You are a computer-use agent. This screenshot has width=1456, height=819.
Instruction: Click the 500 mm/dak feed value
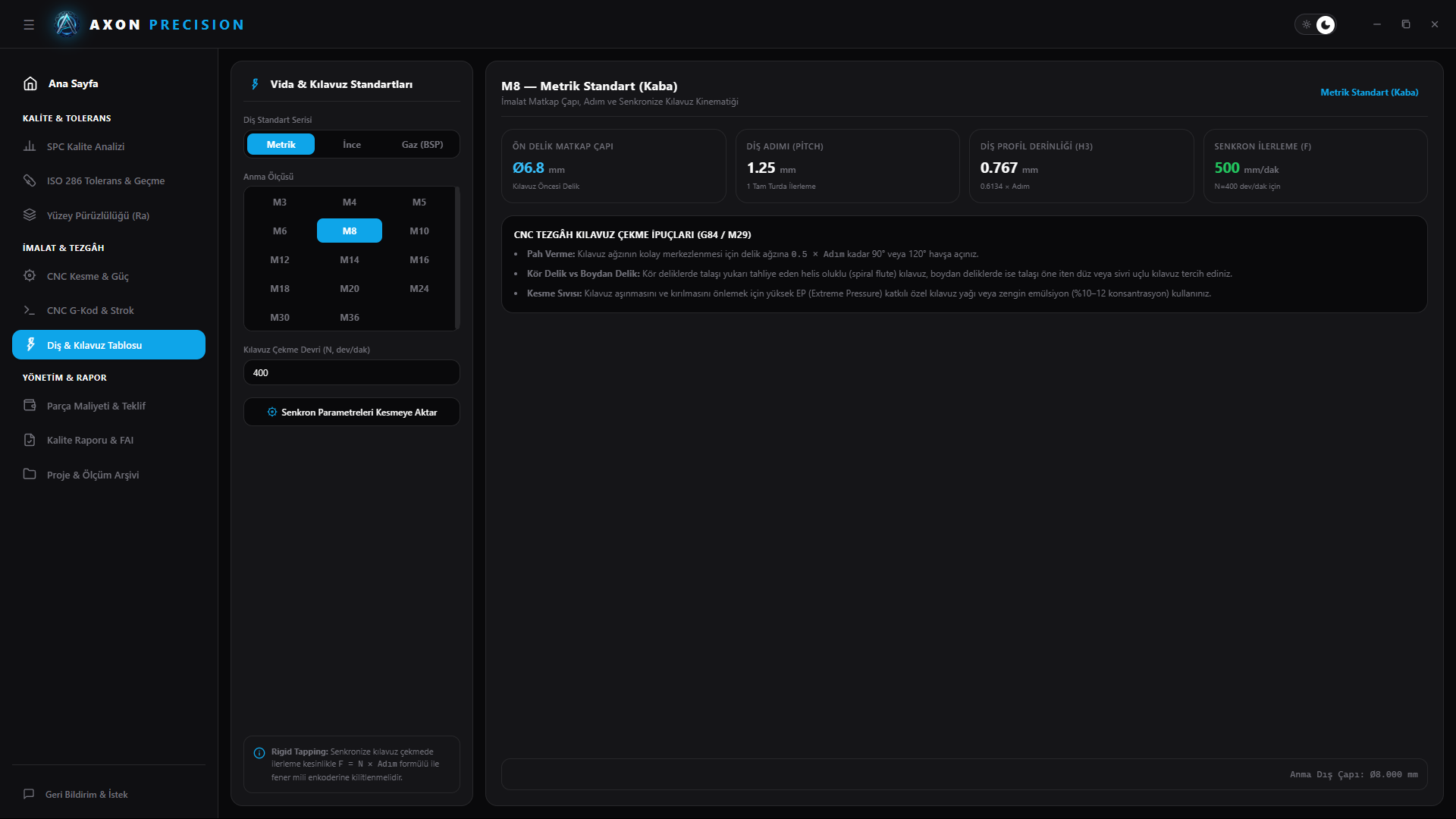(1227, 168)
